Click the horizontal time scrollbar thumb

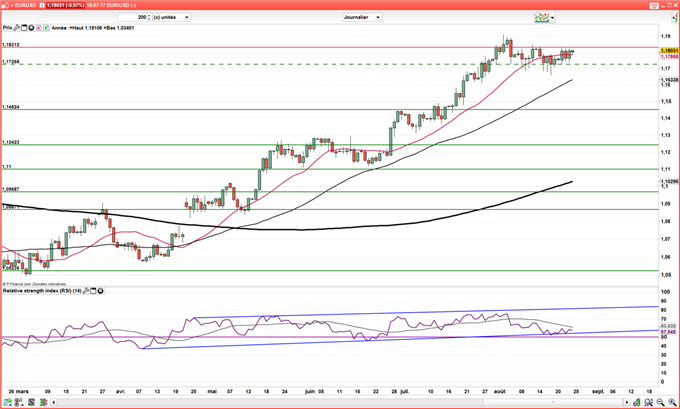pos(553,402)
